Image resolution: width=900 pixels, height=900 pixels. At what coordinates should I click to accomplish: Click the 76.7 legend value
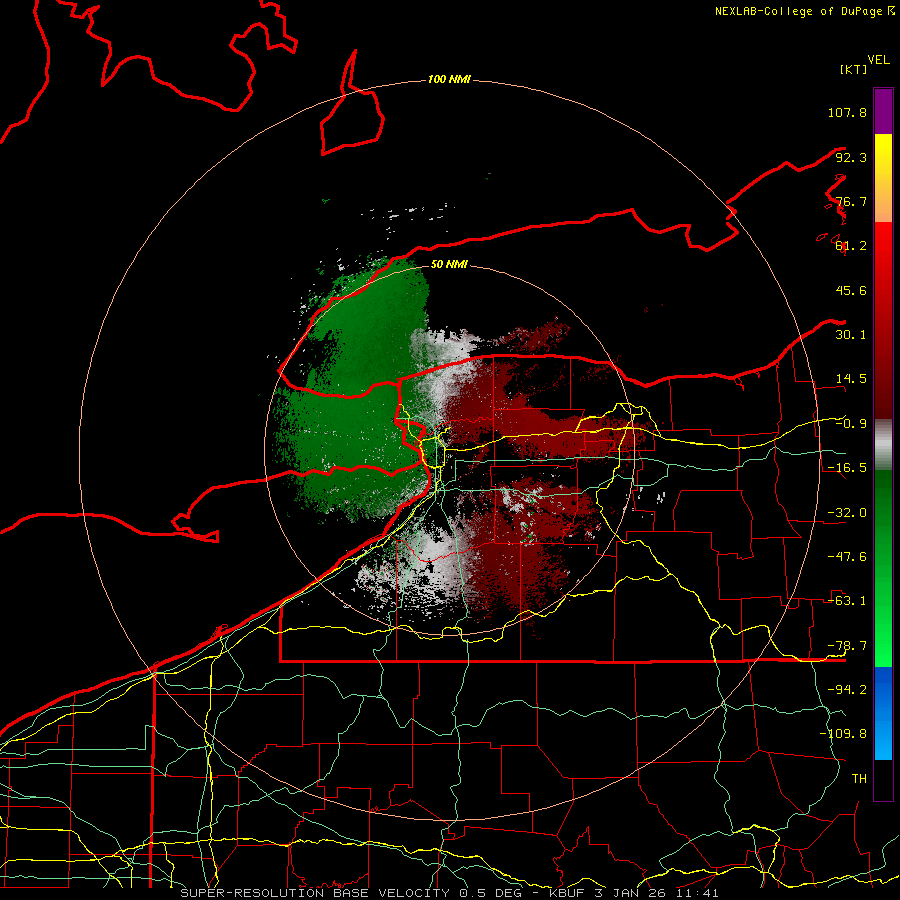tap(851, 201)
